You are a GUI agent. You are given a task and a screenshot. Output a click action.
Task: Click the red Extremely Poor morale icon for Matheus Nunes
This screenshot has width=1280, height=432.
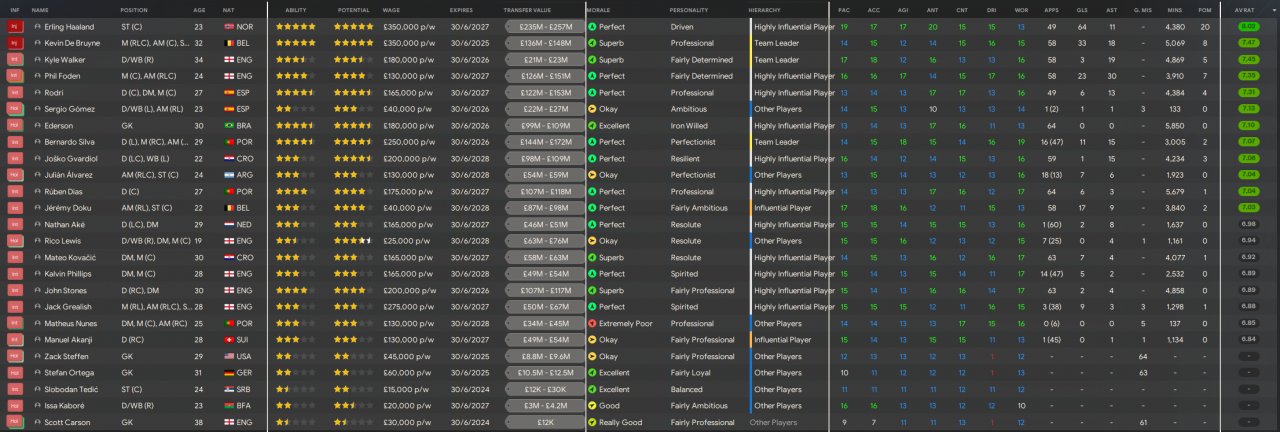[592, 323]
